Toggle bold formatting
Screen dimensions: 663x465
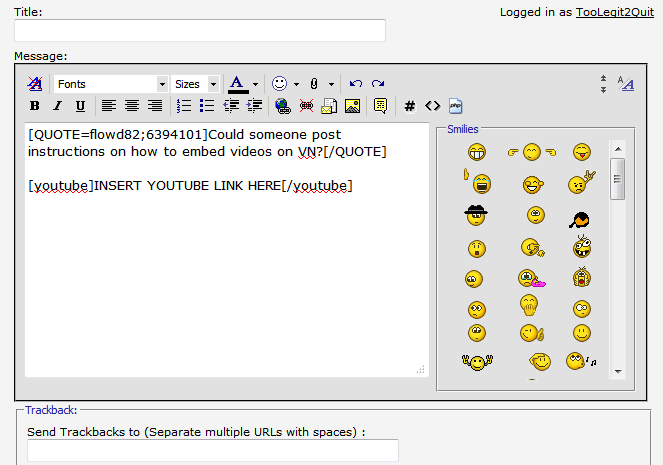point(35,106)
